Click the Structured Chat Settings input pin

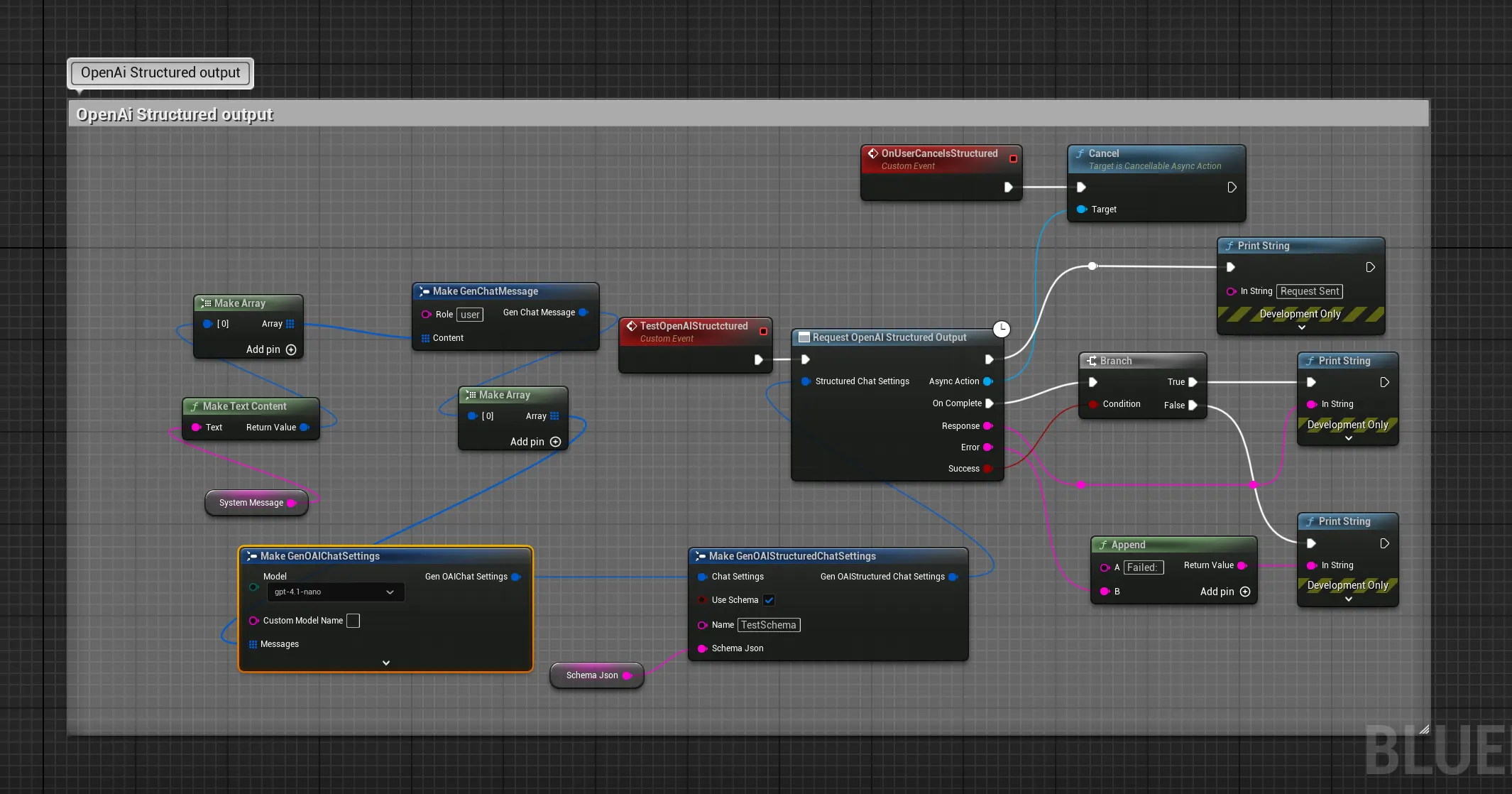click(806, 381)
